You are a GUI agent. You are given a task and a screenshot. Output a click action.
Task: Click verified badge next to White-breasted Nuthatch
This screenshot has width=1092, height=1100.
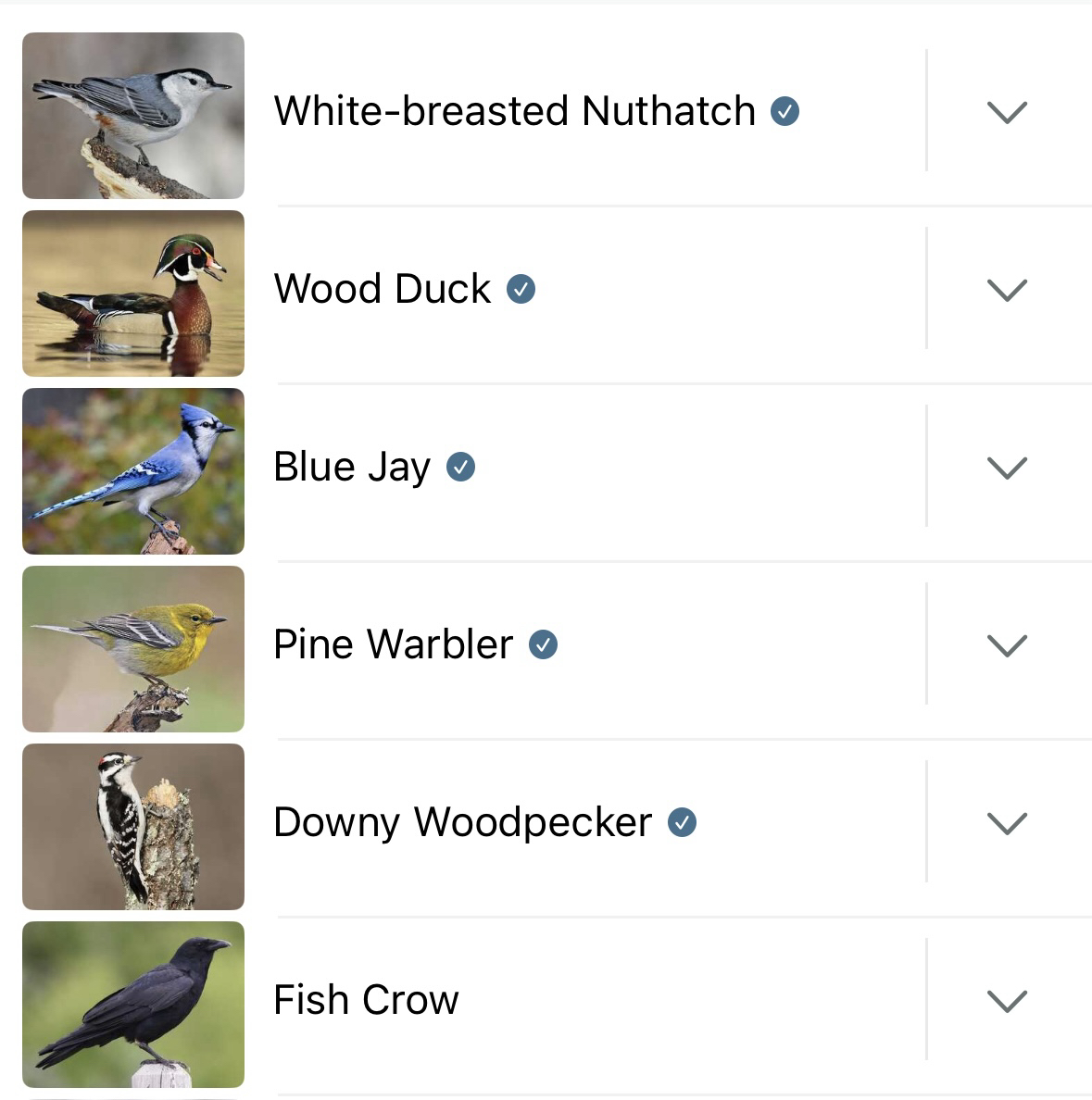[784, 112]
